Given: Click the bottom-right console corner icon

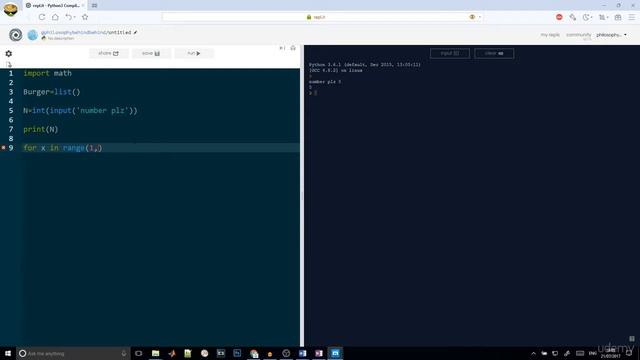Looking at the screenshot, I should 632,339.
